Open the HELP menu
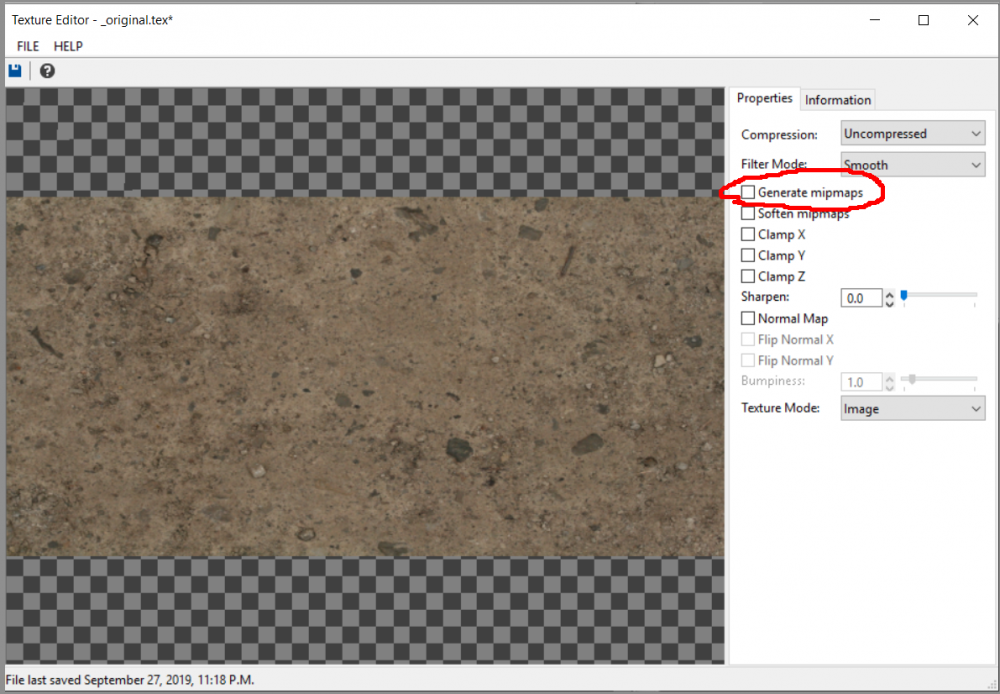The height and width of the screenshot is (694, 1000). pyautogui.click(x=68, y=46)
